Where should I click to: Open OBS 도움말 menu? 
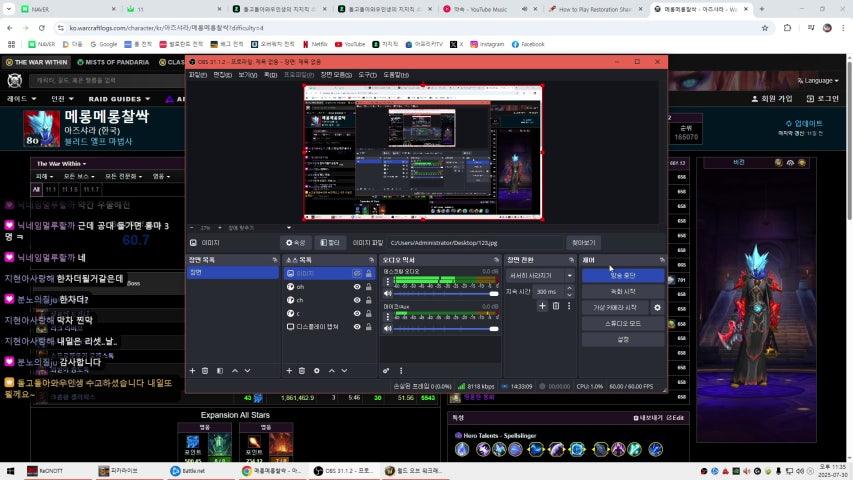coord(396,75)
